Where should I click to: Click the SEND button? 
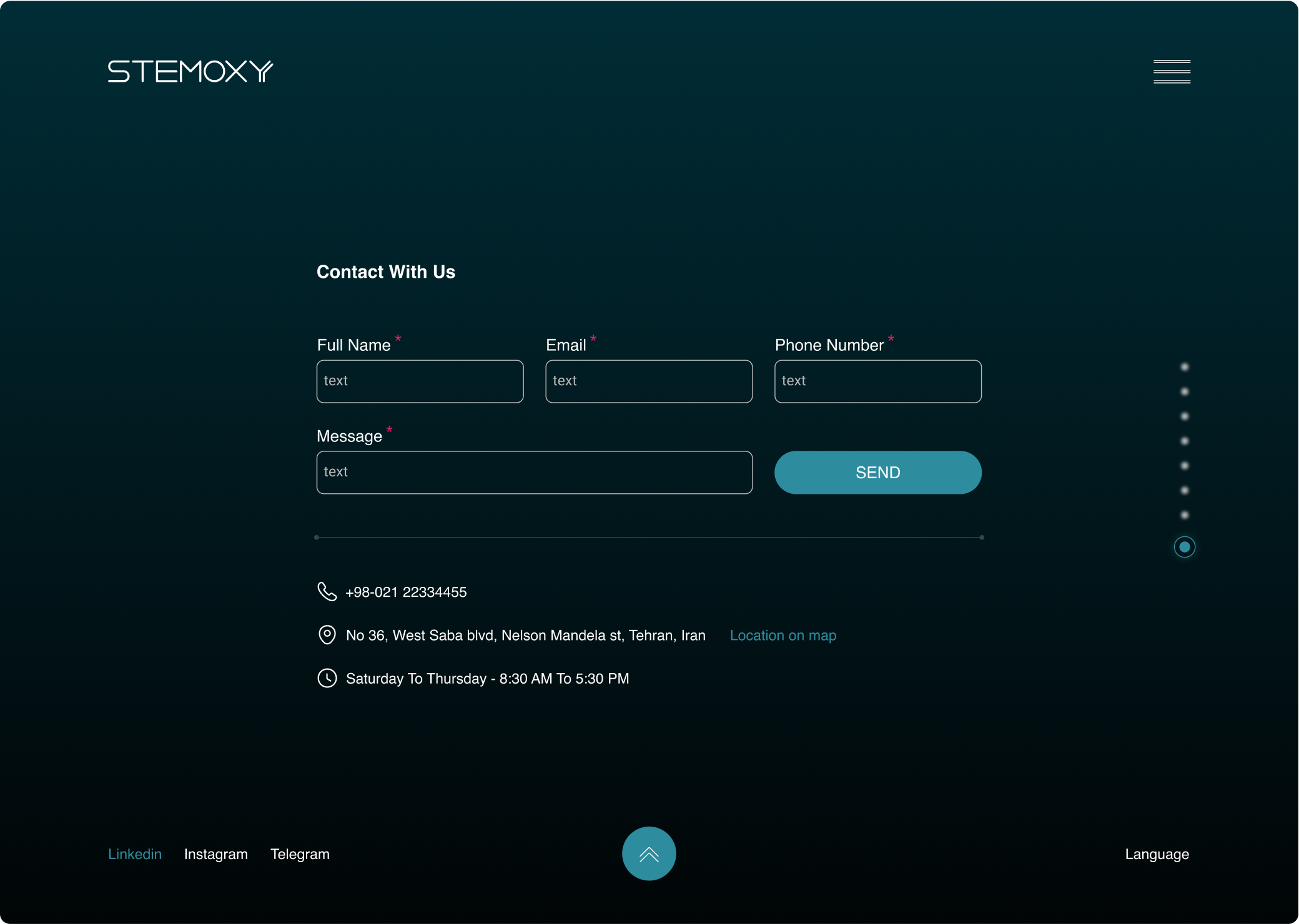click(x=877, y=473)
